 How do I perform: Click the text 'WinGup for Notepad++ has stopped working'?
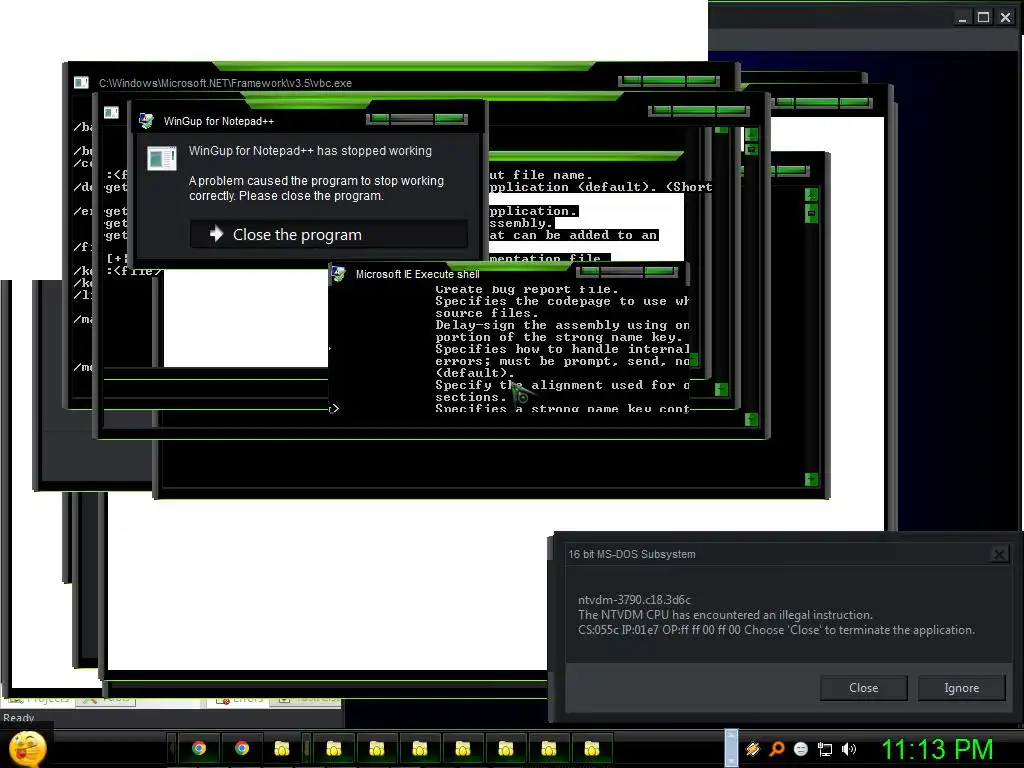(x=310, y=151)
